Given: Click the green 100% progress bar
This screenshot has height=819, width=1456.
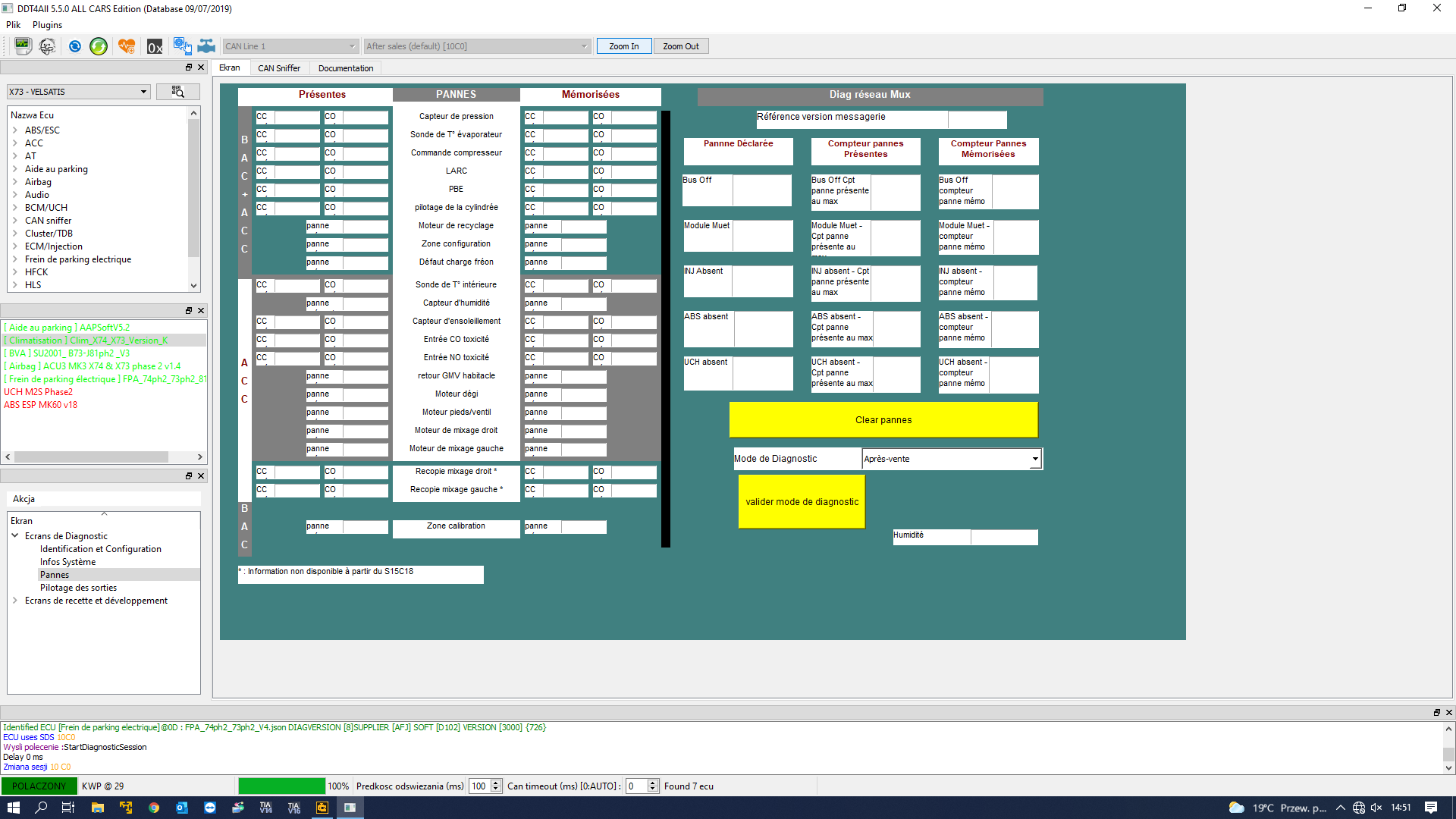Looking at the screenshot, I should (281, 786).
